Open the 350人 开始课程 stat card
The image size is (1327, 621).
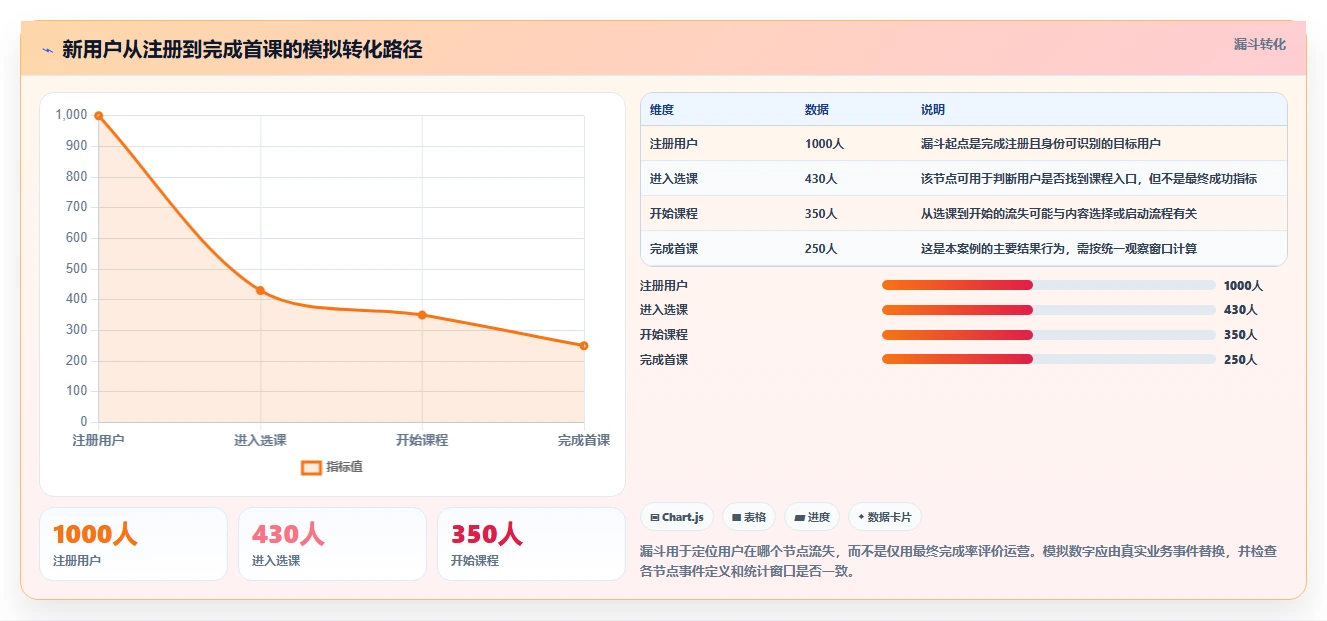pyautogui.click(x=531, y=544)
